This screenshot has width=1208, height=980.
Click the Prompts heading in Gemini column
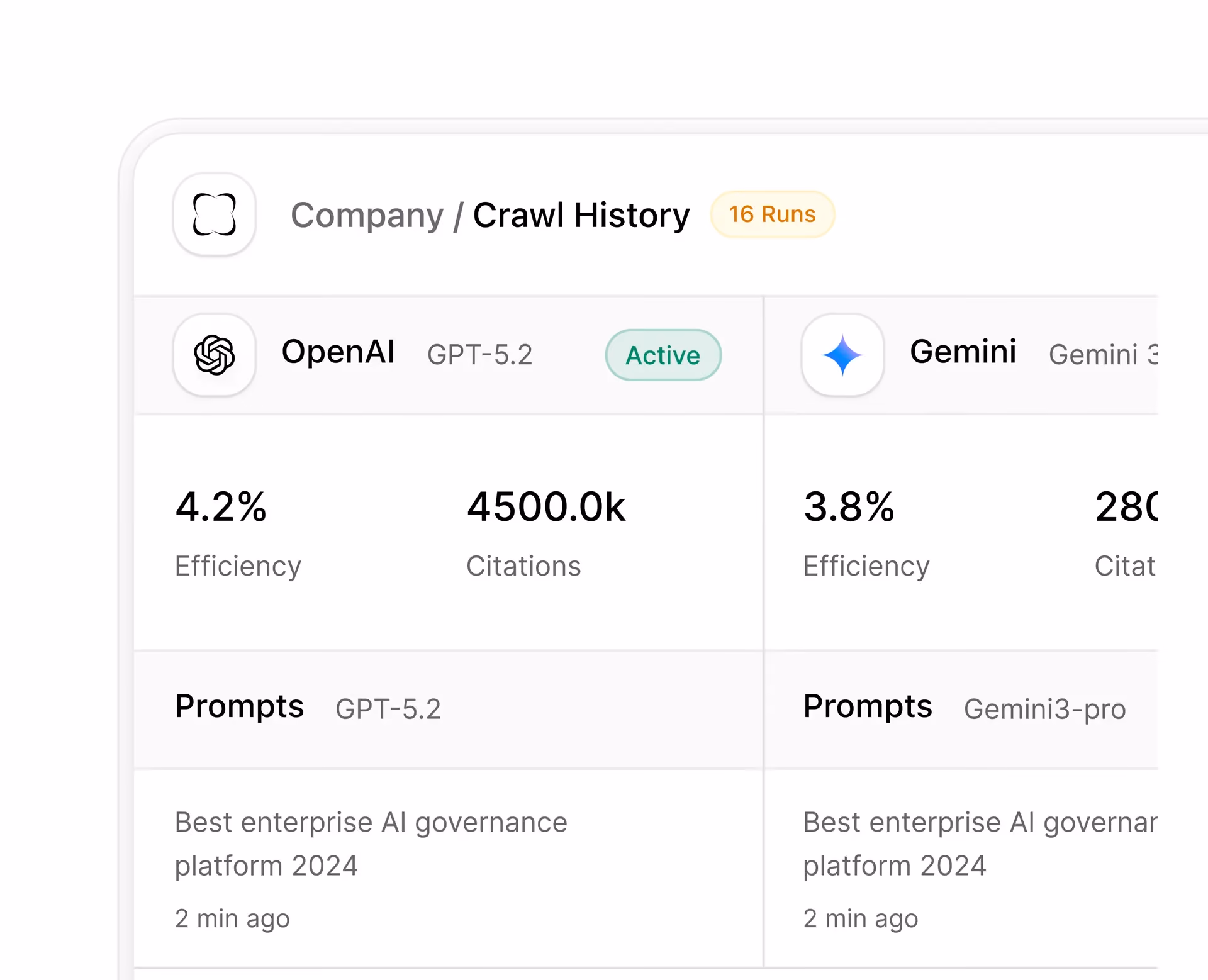868,707
